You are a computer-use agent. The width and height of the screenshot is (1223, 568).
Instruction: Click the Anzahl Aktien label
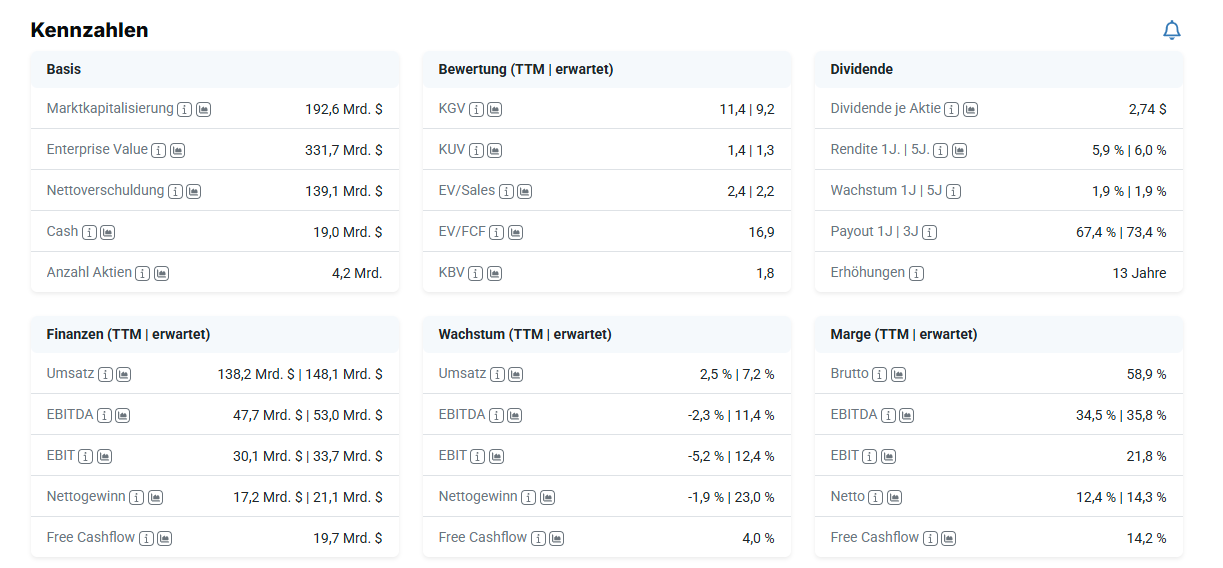click(89, 272)
